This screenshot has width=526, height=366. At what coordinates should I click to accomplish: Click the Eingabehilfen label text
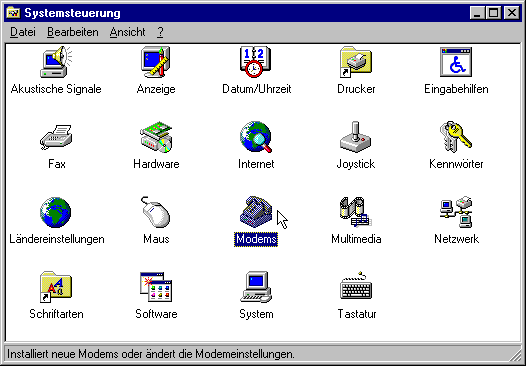[x=456, y=89]
